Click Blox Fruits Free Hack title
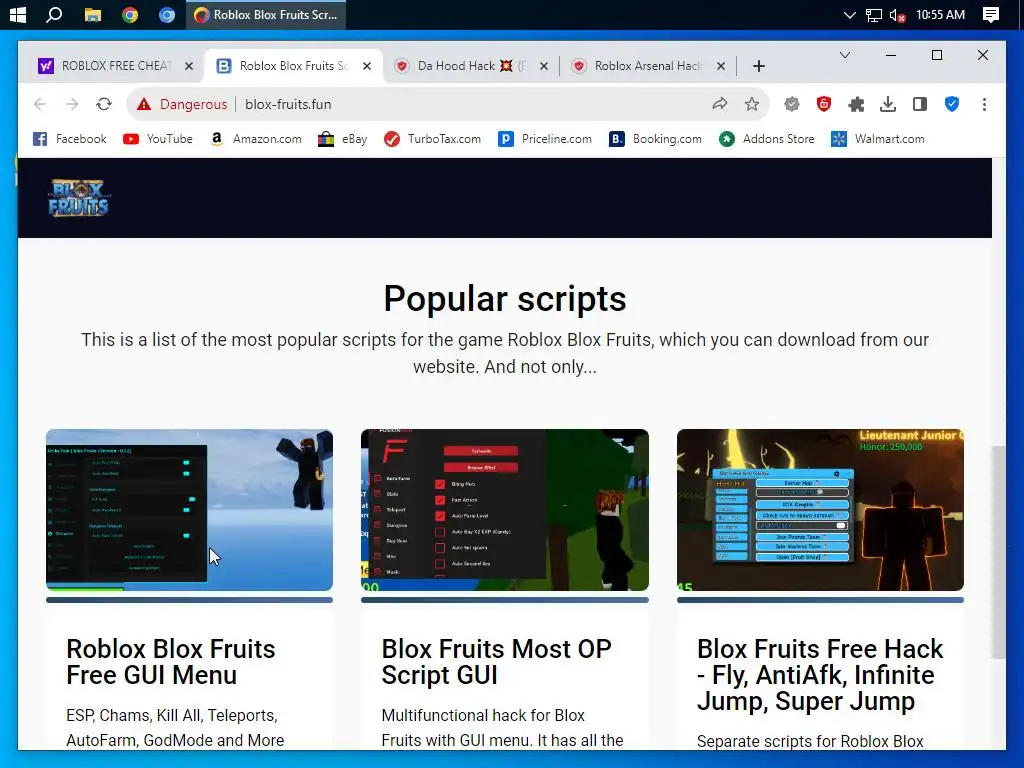 tap(820, 675)
